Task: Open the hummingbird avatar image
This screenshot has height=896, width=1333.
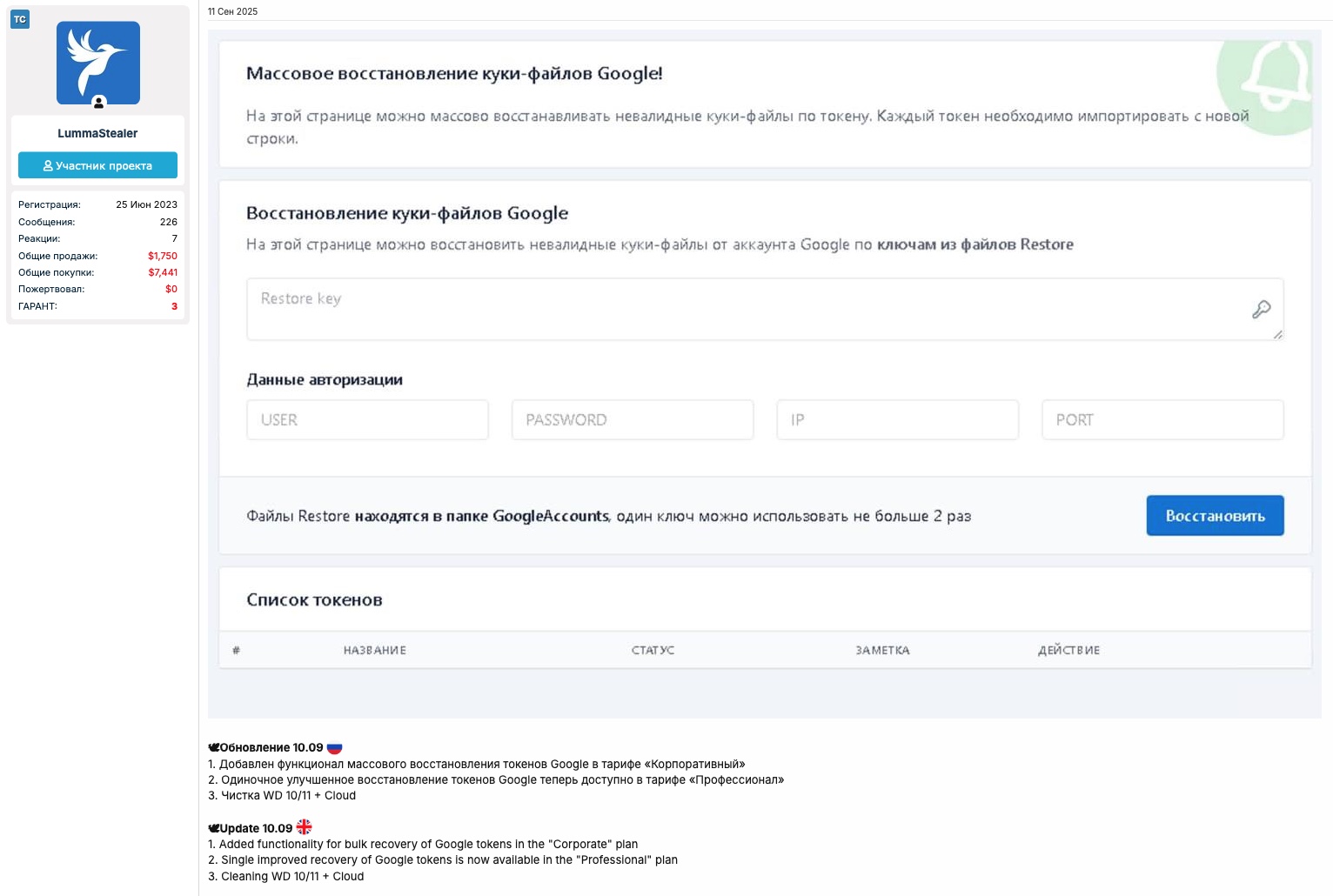Action: pyautogui.click(x=97, y=63)
